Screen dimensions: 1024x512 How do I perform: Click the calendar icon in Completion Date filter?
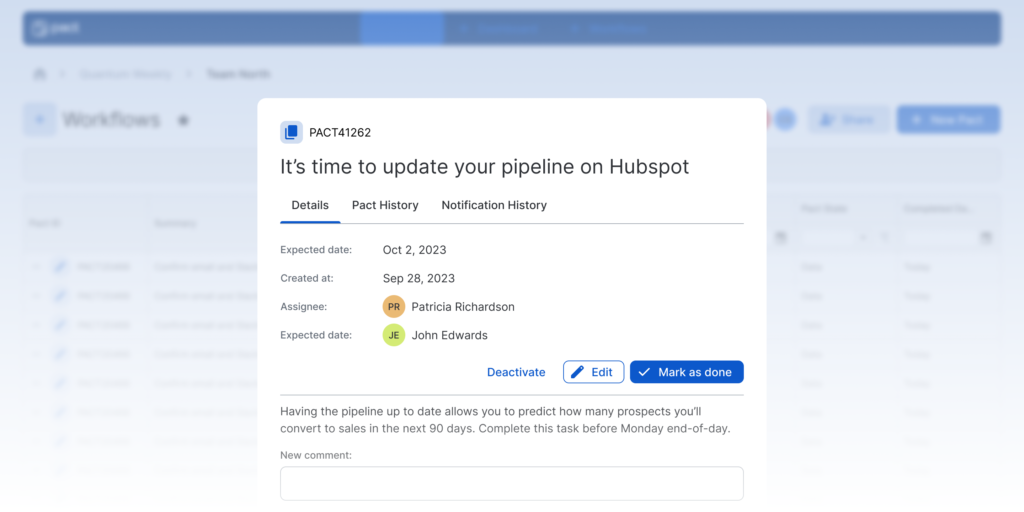(986, 238)
